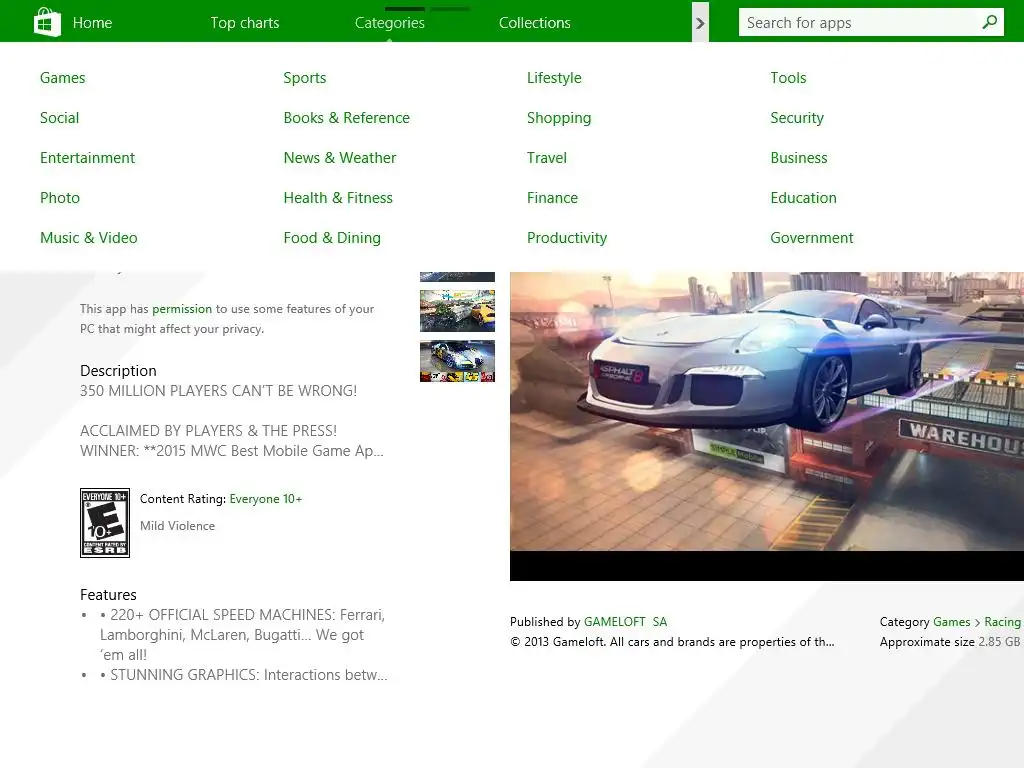Image resolution: width=1024 pixels, height=768 pixels.
Task: Browse the News & Weather category
Action: [x=340, y=157]
